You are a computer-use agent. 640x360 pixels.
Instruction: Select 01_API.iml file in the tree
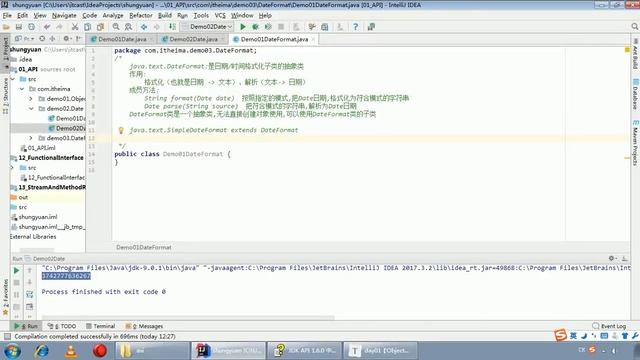(38, 148)
